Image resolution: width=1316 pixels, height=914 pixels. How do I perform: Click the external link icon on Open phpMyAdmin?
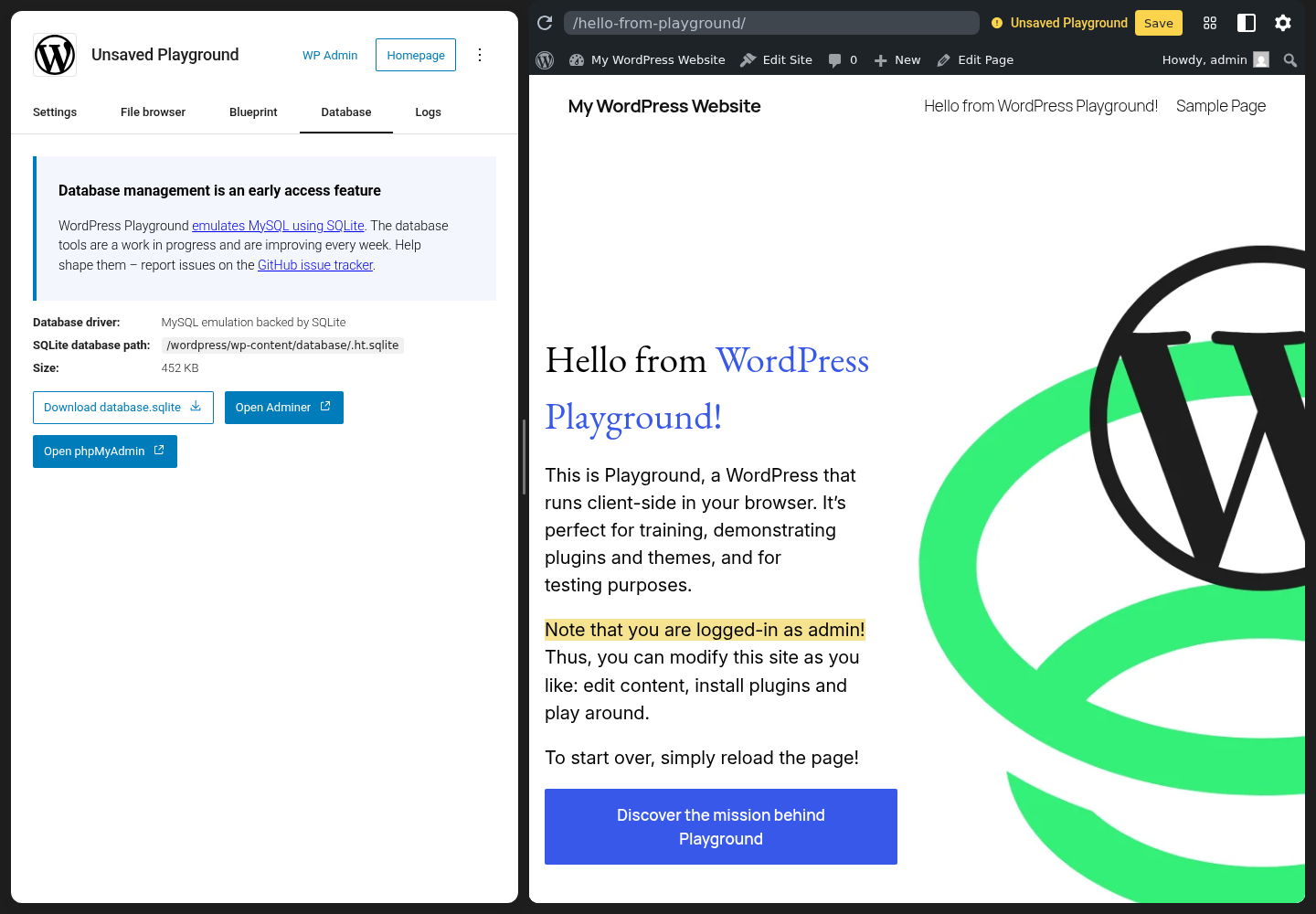[x=159, y=451]
